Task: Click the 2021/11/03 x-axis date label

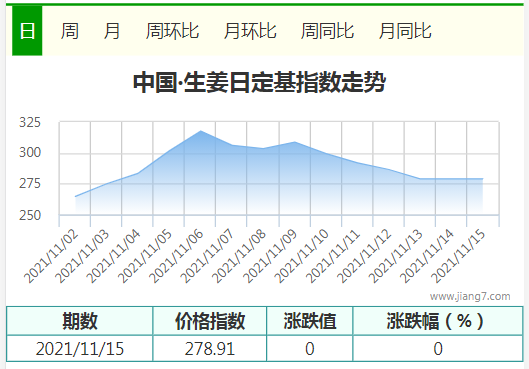Action: point(82,256)
